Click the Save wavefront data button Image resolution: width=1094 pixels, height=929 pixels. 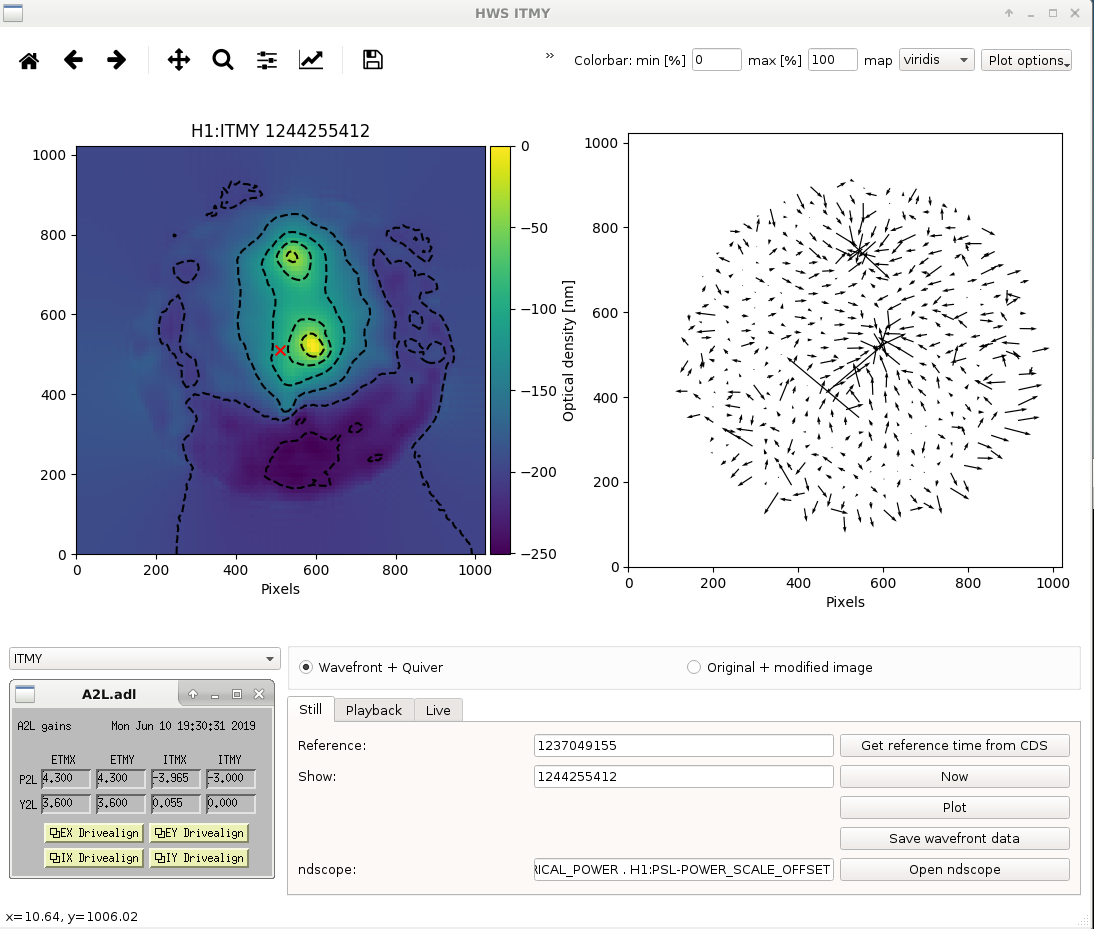954,838
